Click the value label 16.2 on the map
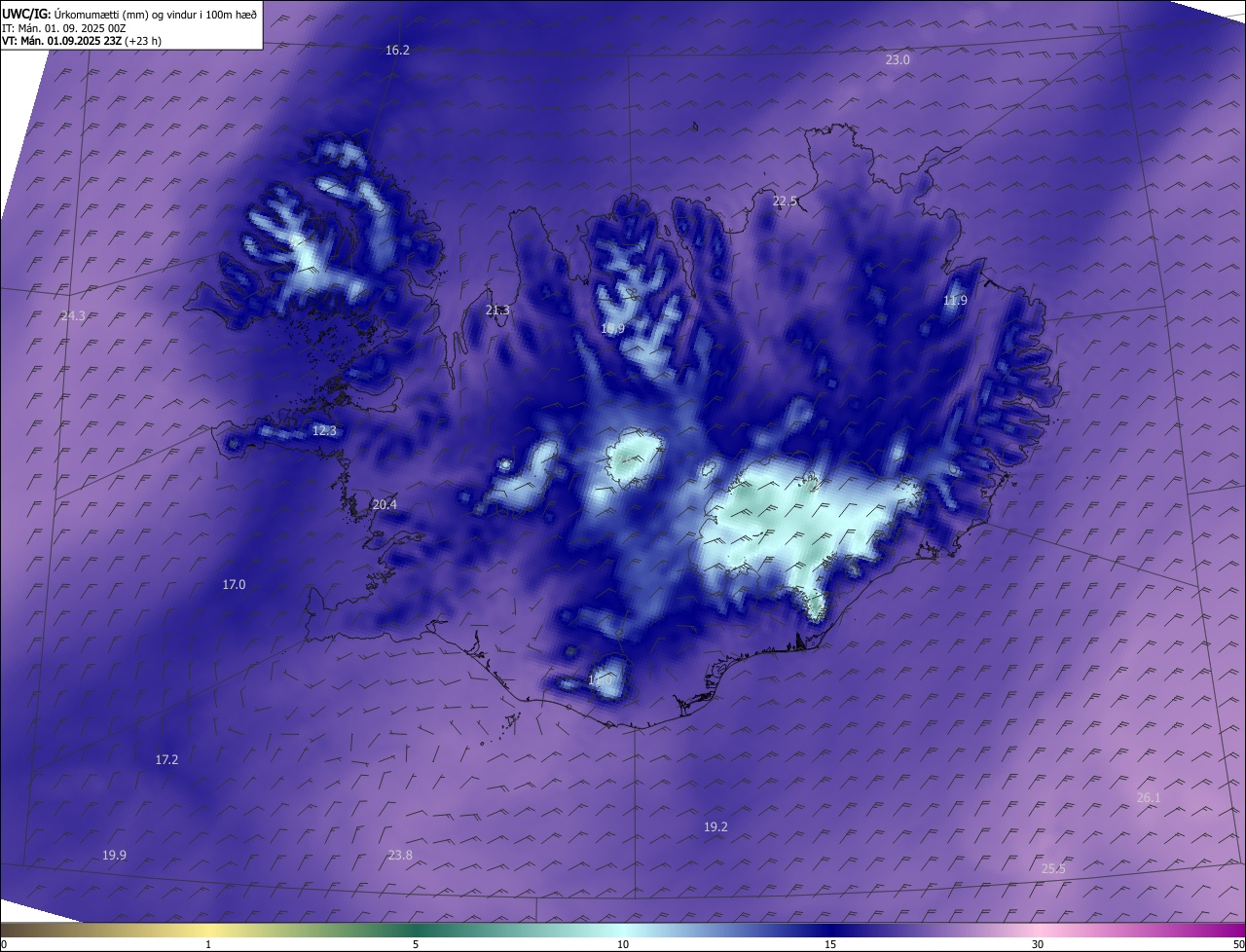 [x=397, y=50]
